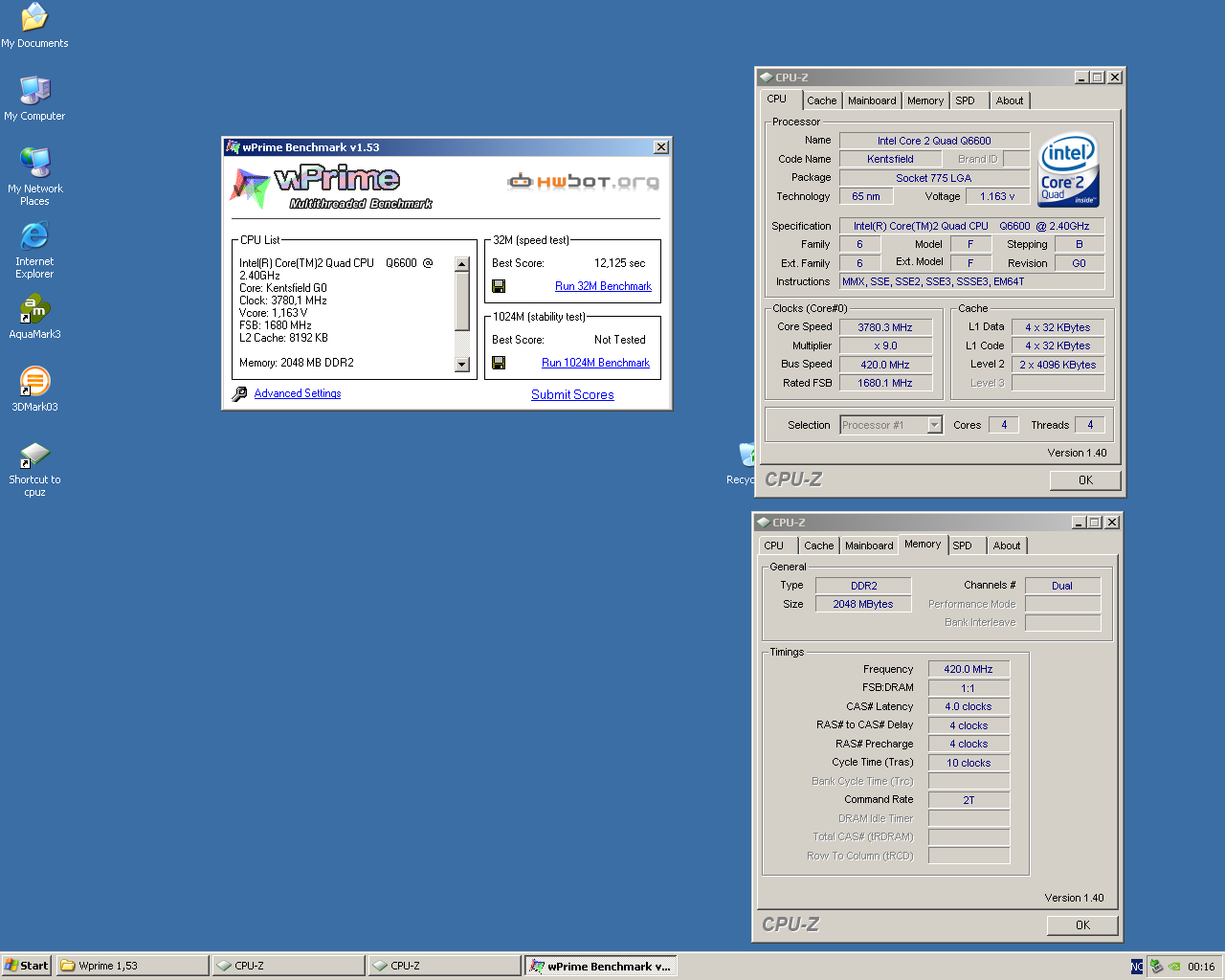Click Name field Intel Core 2 Quad Q6600
This screenshot has height=980, width=1225.
coord(934,141)
